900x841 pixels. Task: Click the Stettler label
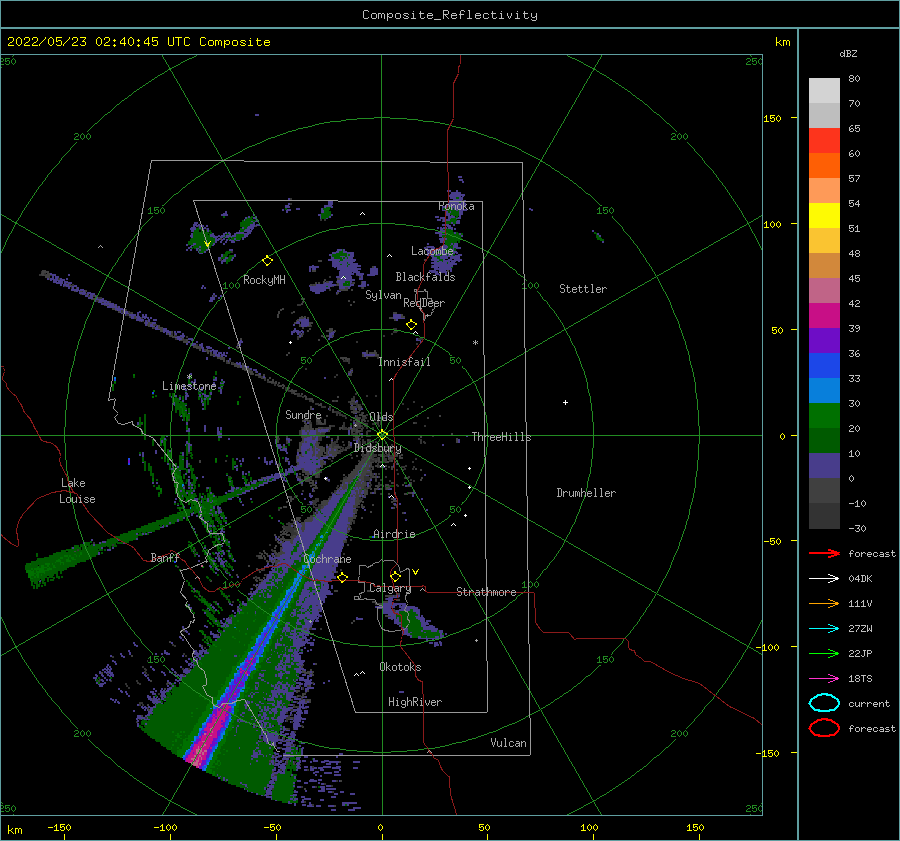pos(583,289)
